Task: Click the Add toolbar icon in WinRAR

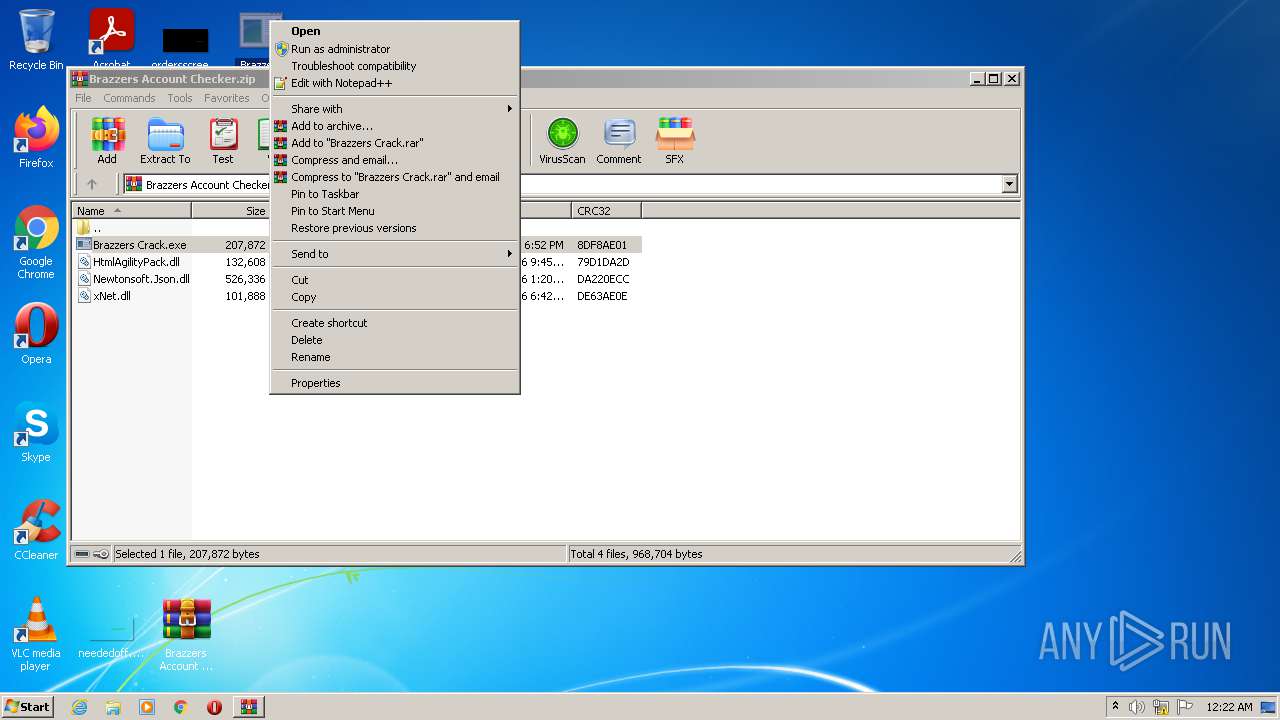Action: (x=107, y=141)
